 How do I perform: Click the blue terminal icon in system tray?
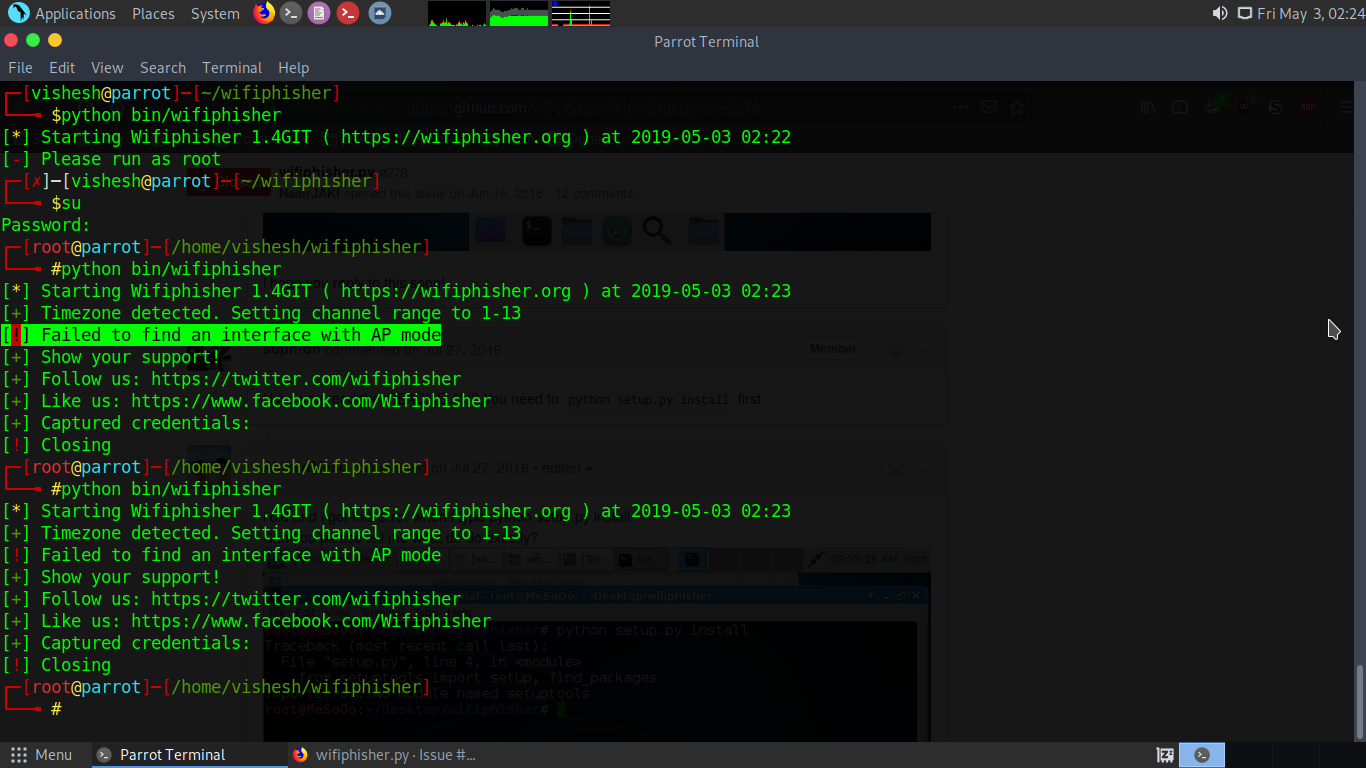click(x=1201, y=754)
